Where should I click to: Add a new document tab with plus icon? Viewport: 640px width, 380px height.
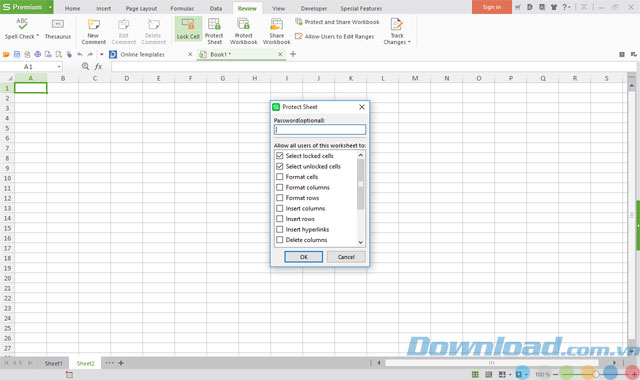(293, 54)
